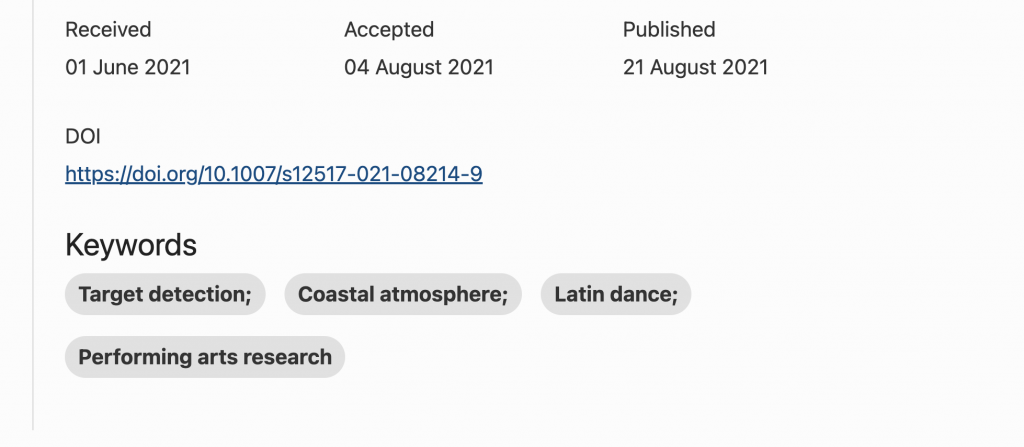Screen dimensions: 1024x447
Task: Click the word research in Performing arts tag
Action: click(288, 357)
